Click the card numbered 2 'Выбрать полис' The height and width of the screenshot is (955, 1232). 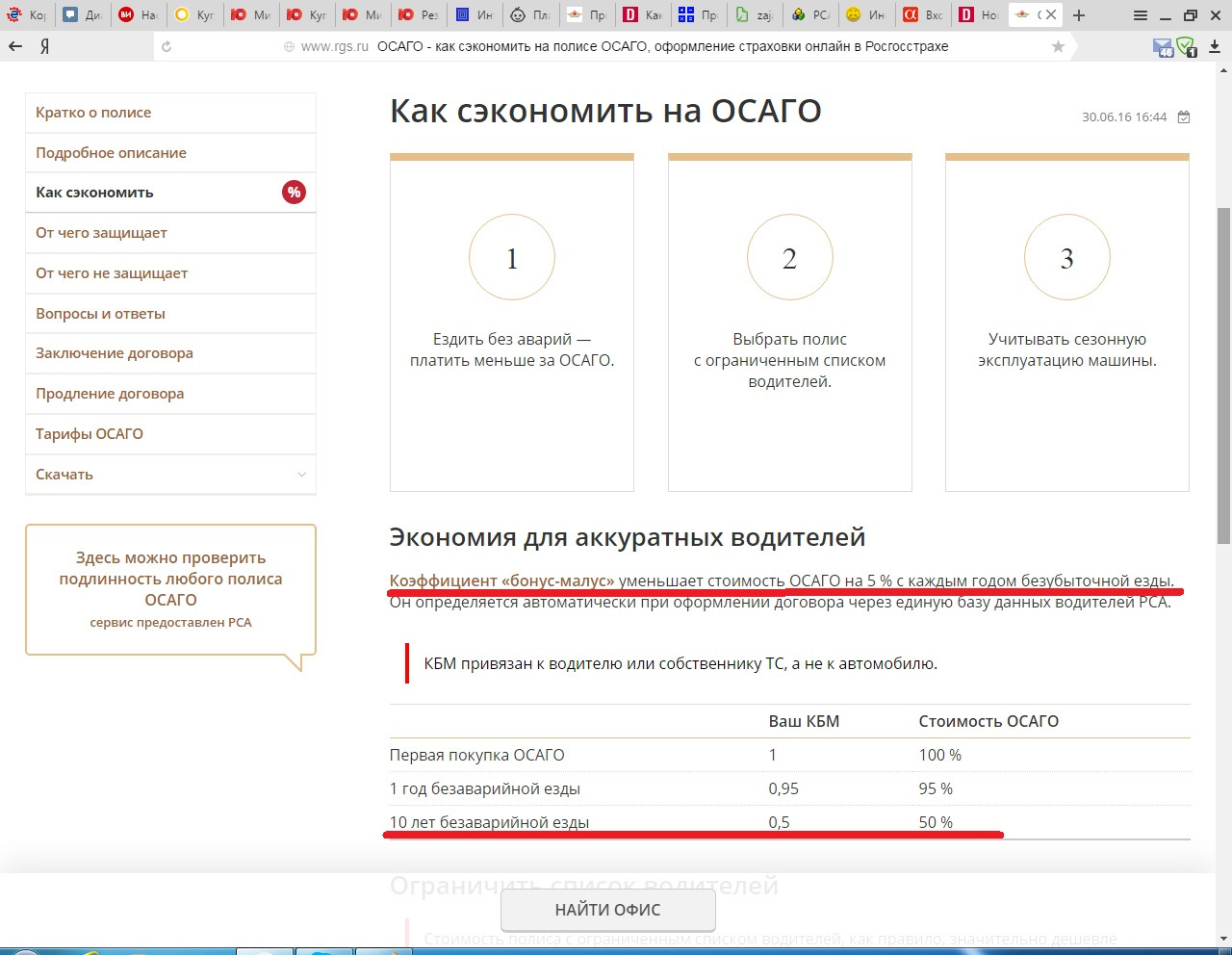[x=790, y=323]
